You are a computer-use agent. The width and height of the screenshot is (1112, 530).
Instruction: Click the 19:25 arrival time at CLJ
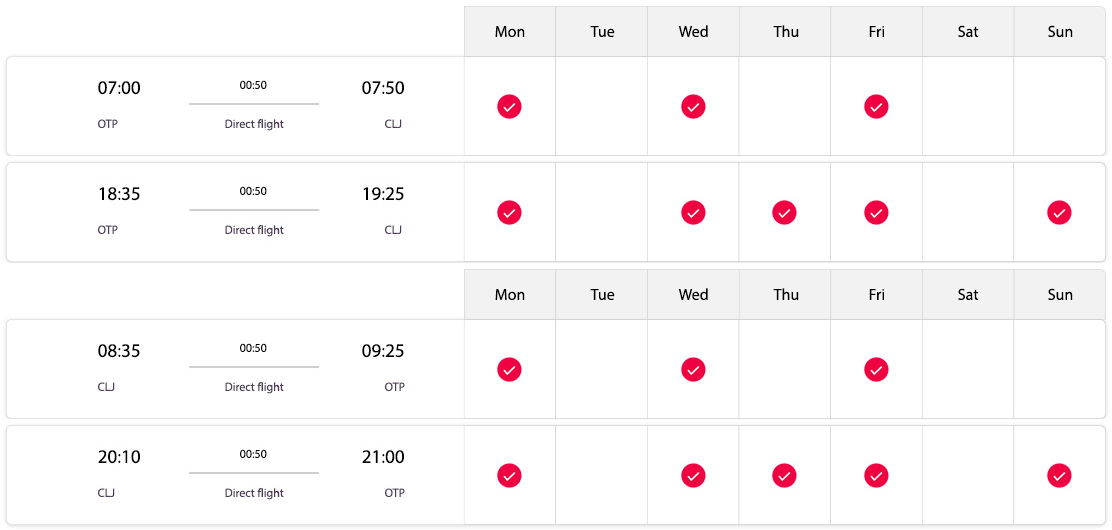pyautogui.click(x=383, y=194)
